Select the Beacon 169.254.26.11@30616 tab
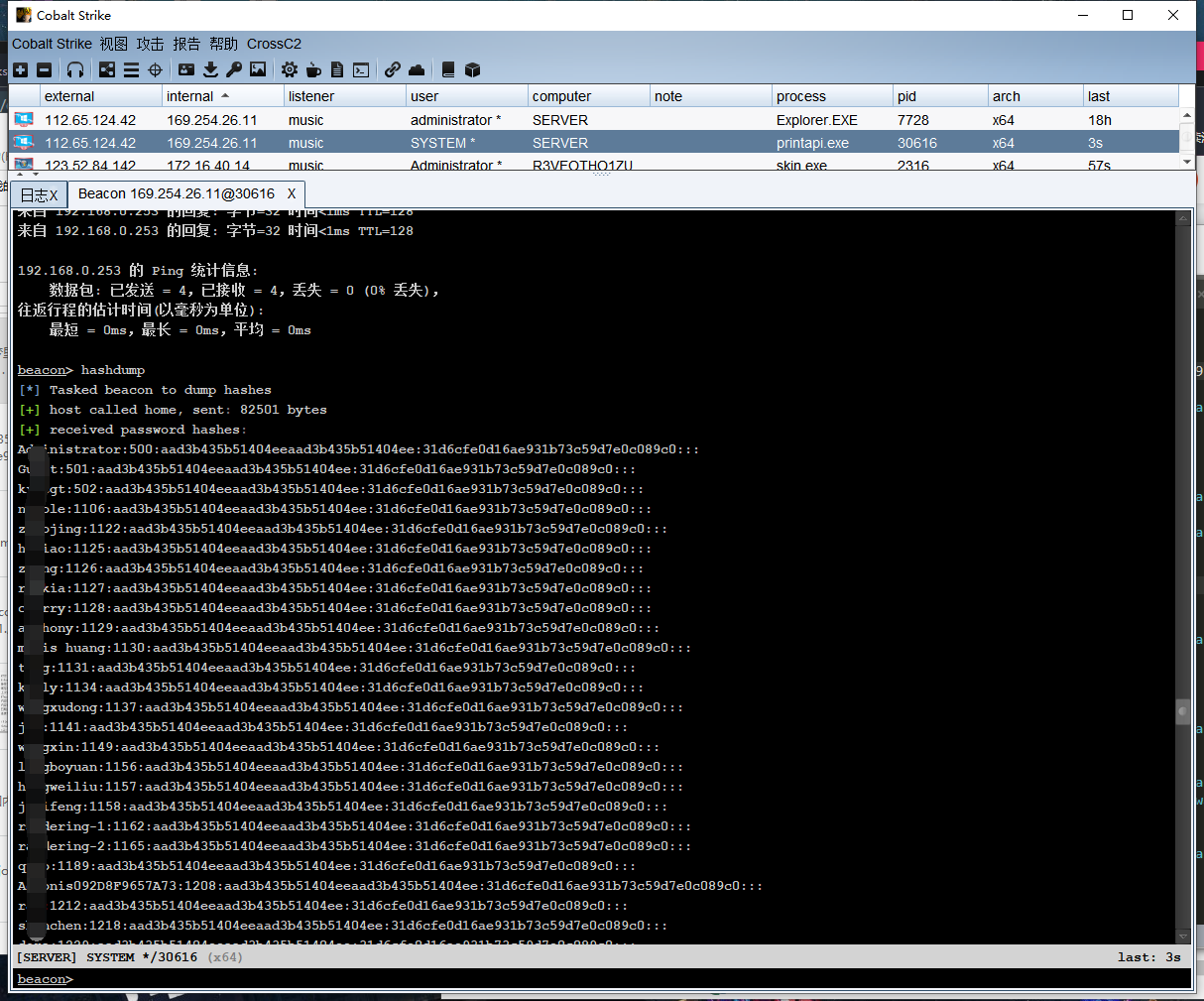 click(177, 193)
